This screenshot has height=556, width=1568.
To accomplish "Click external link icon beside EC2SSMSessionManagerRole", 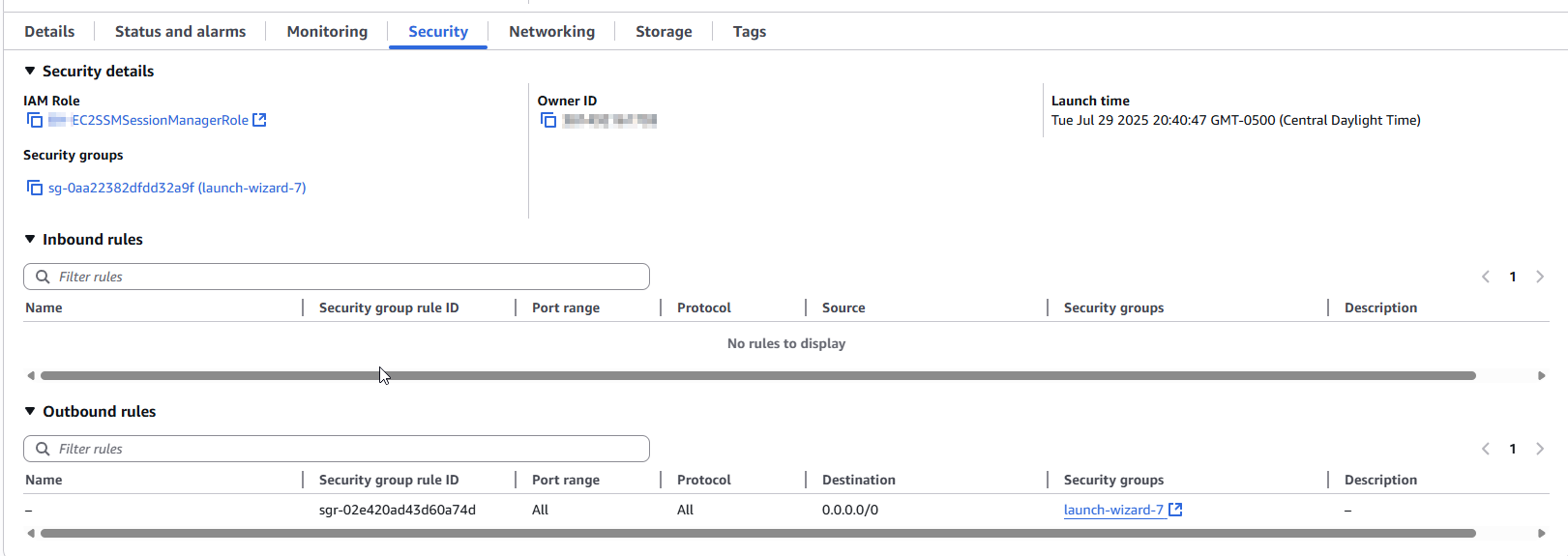I will pos(259,120).
